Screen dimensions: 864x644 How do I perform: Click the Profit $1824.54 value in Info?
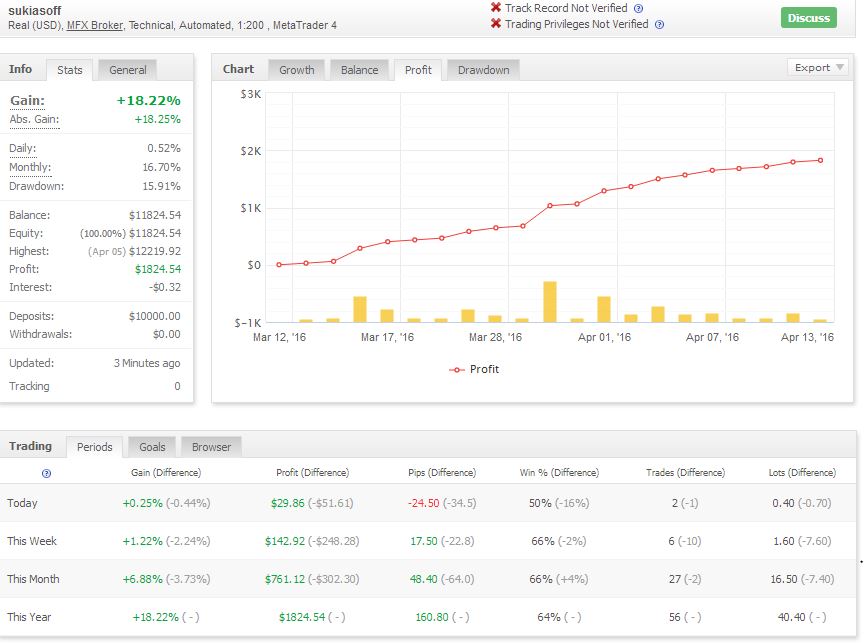click(158, 269)
